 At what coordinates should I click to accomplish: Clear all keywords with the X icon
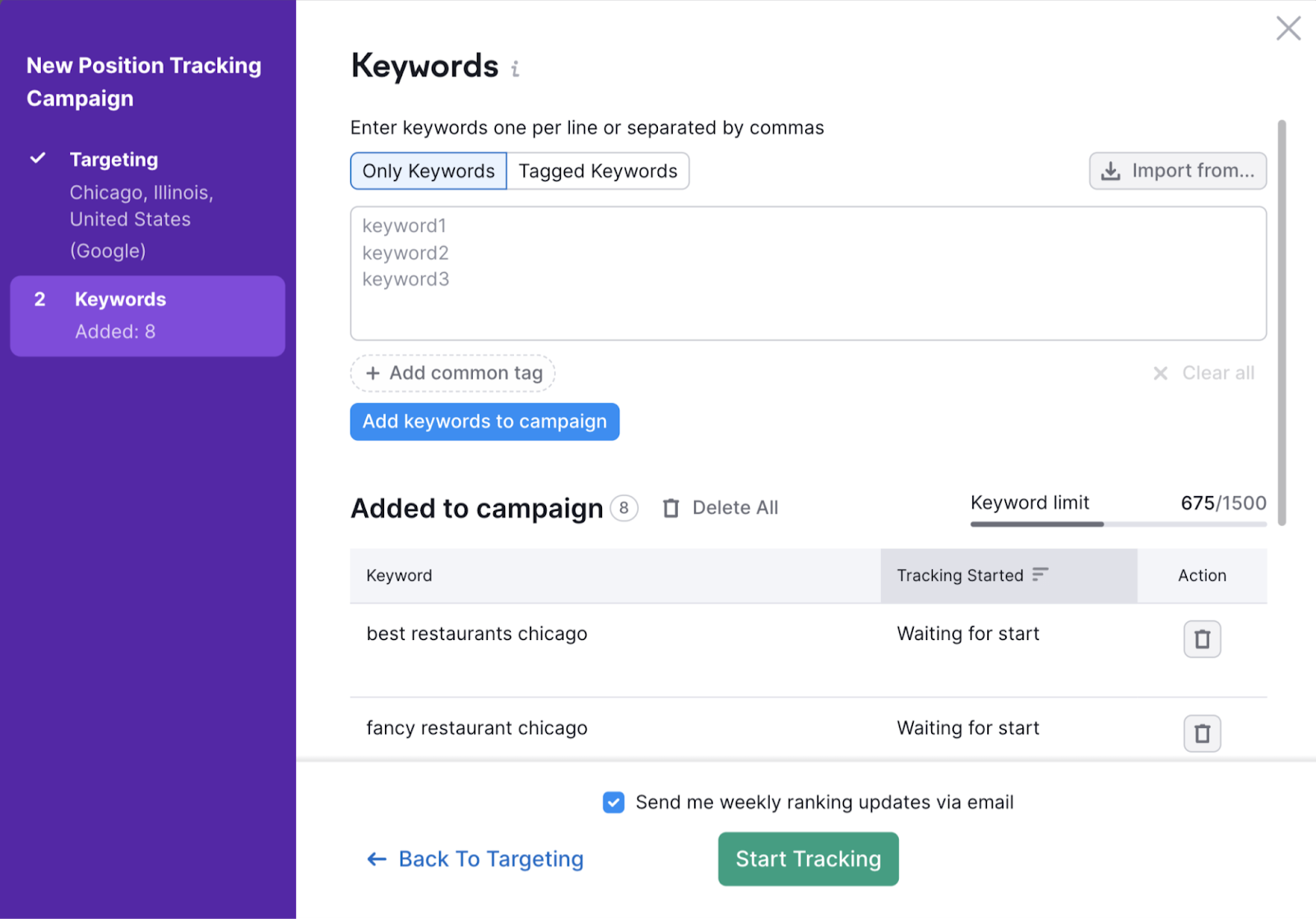pyautogui.click(x=1160, y=373)
